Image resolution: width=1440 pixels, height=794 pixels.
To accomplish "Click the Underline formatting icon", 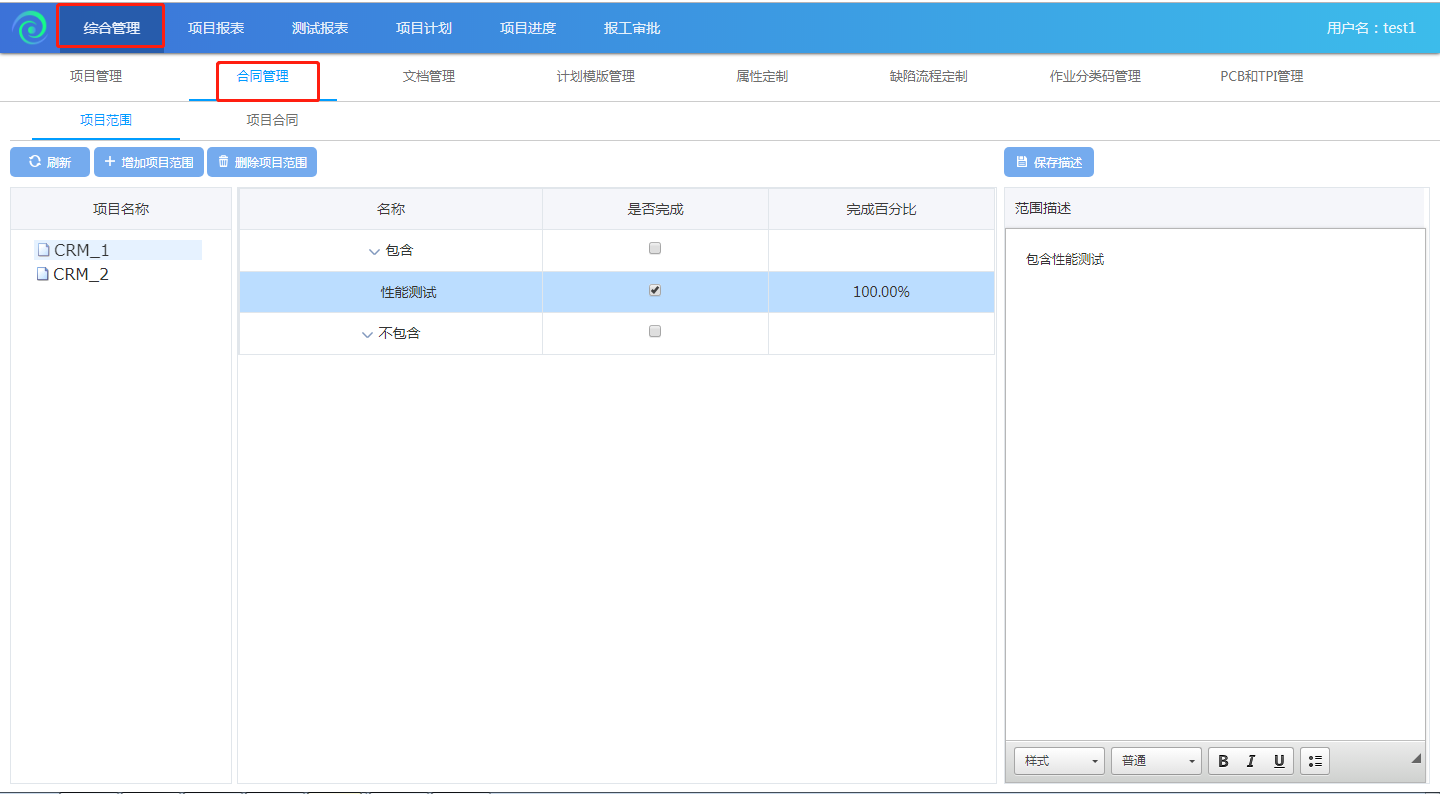I will tap(1279, 761).
